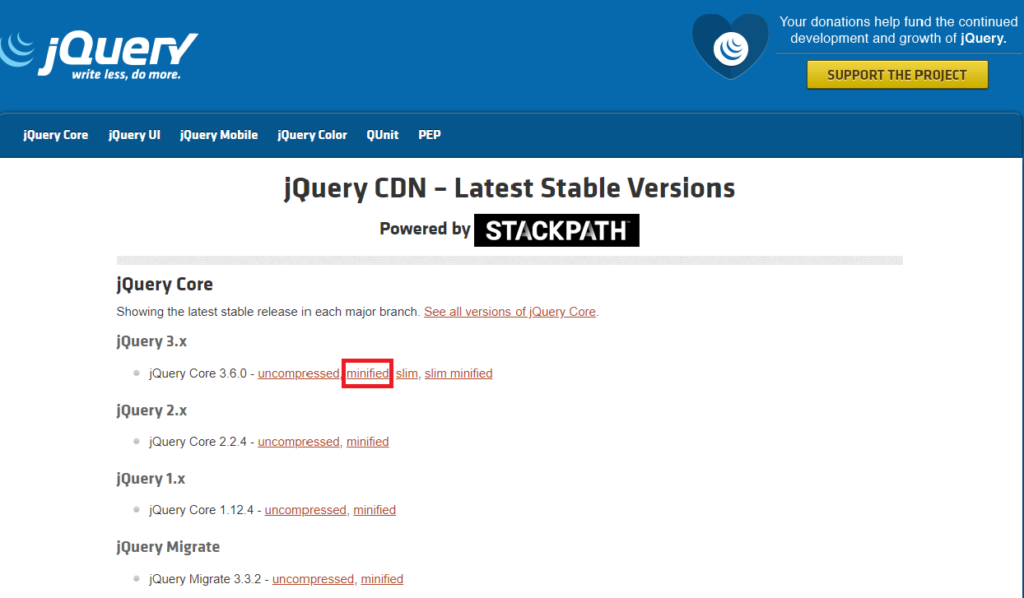The width and height of the screenshot is (1024, 598).
Task: Open jQuery 2.2.4 uncompressed link
Action: (x=298, y=442)
